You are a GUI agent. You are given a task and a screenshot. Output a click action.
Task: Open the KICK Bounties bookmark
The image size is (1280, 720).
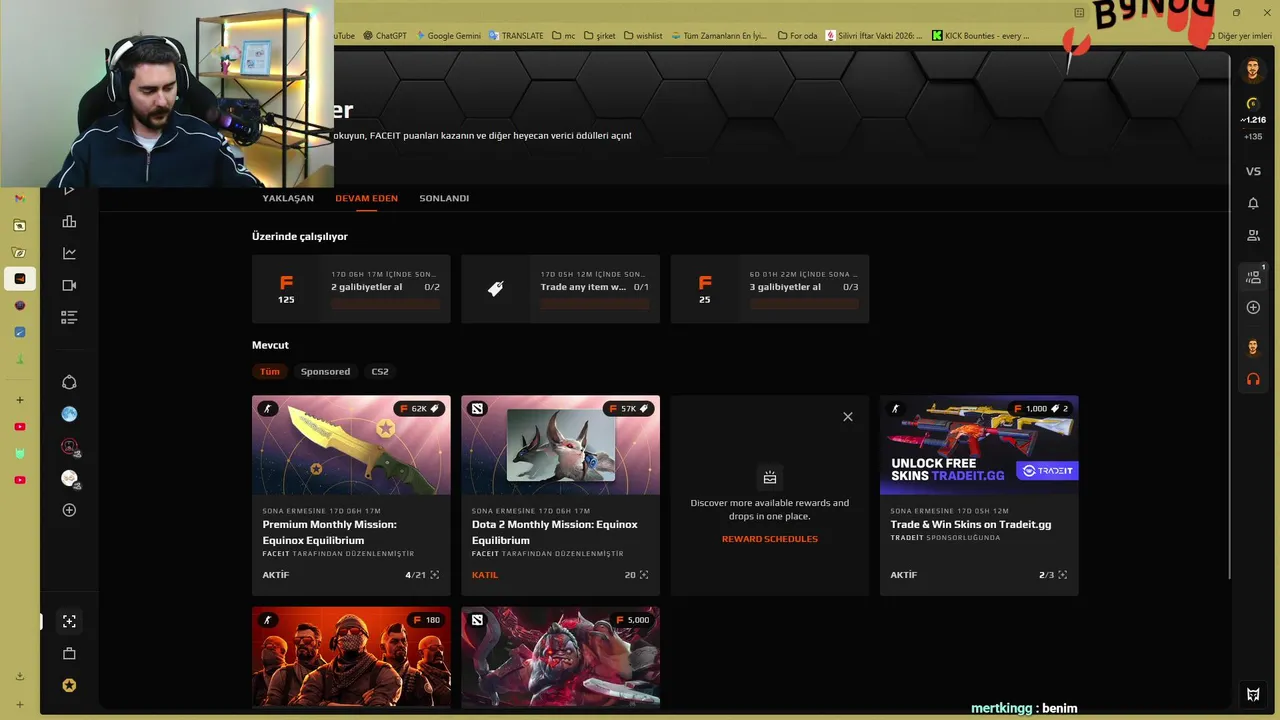(x=981, y=35)
